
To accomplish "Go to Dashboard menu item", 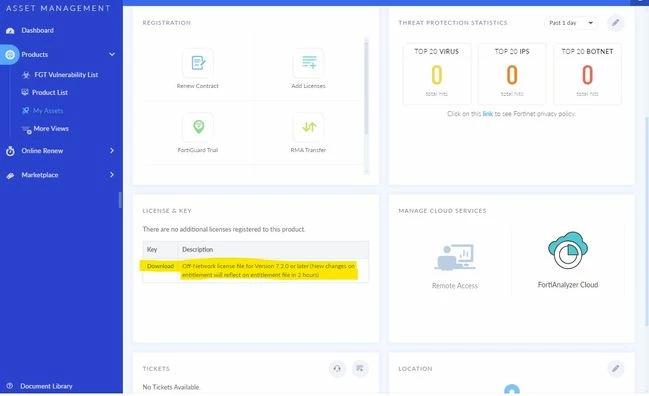I will (37, 30).
